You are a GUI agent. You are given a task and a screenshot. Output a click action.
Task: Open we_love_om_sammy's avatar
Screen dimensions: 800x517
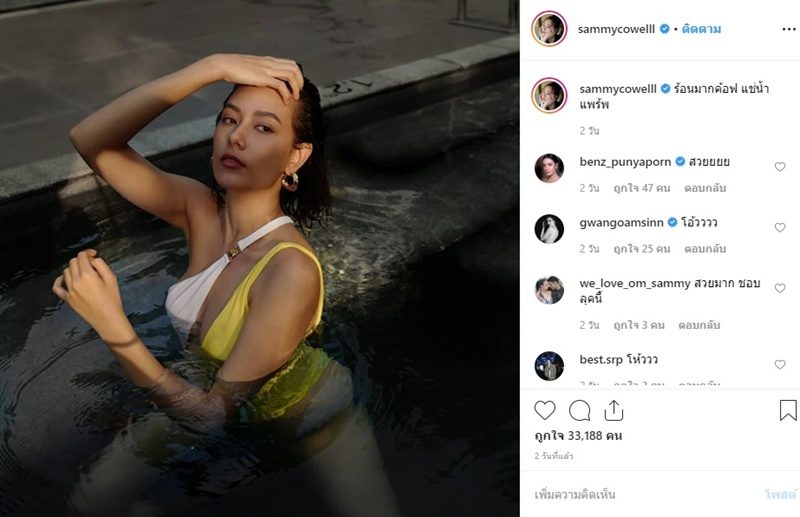[549, 290]
